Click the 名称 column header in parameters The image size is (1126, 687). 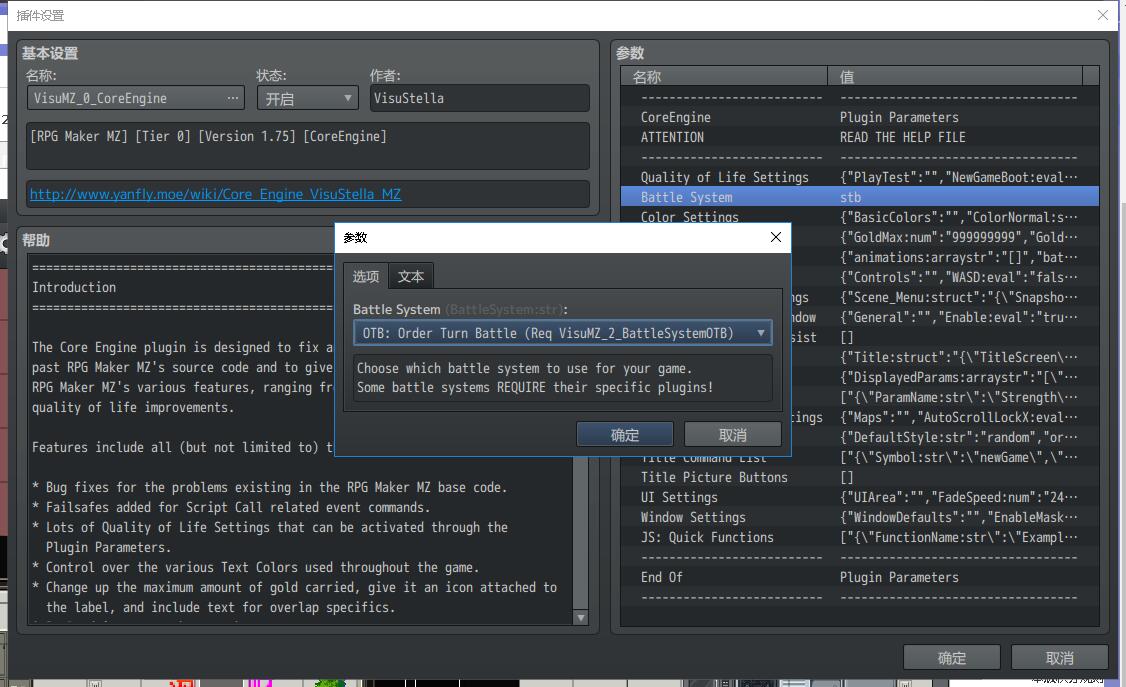coord(724,76)
